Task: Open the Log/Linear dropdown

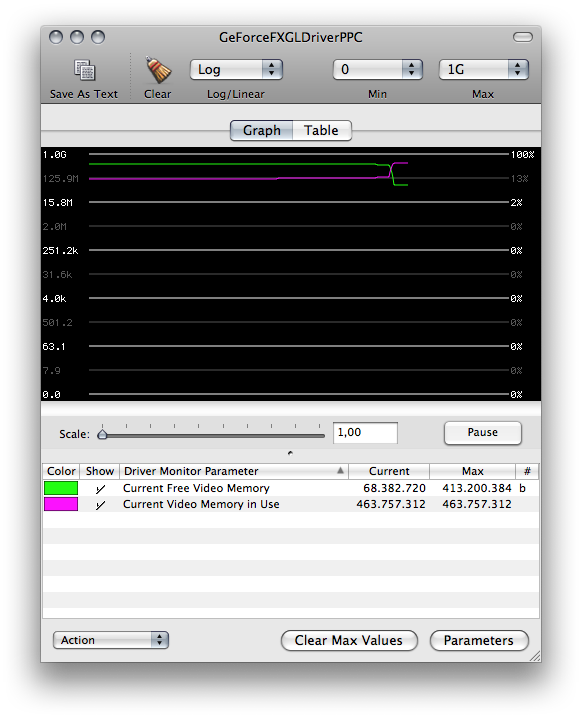Action: click(236, 70)
